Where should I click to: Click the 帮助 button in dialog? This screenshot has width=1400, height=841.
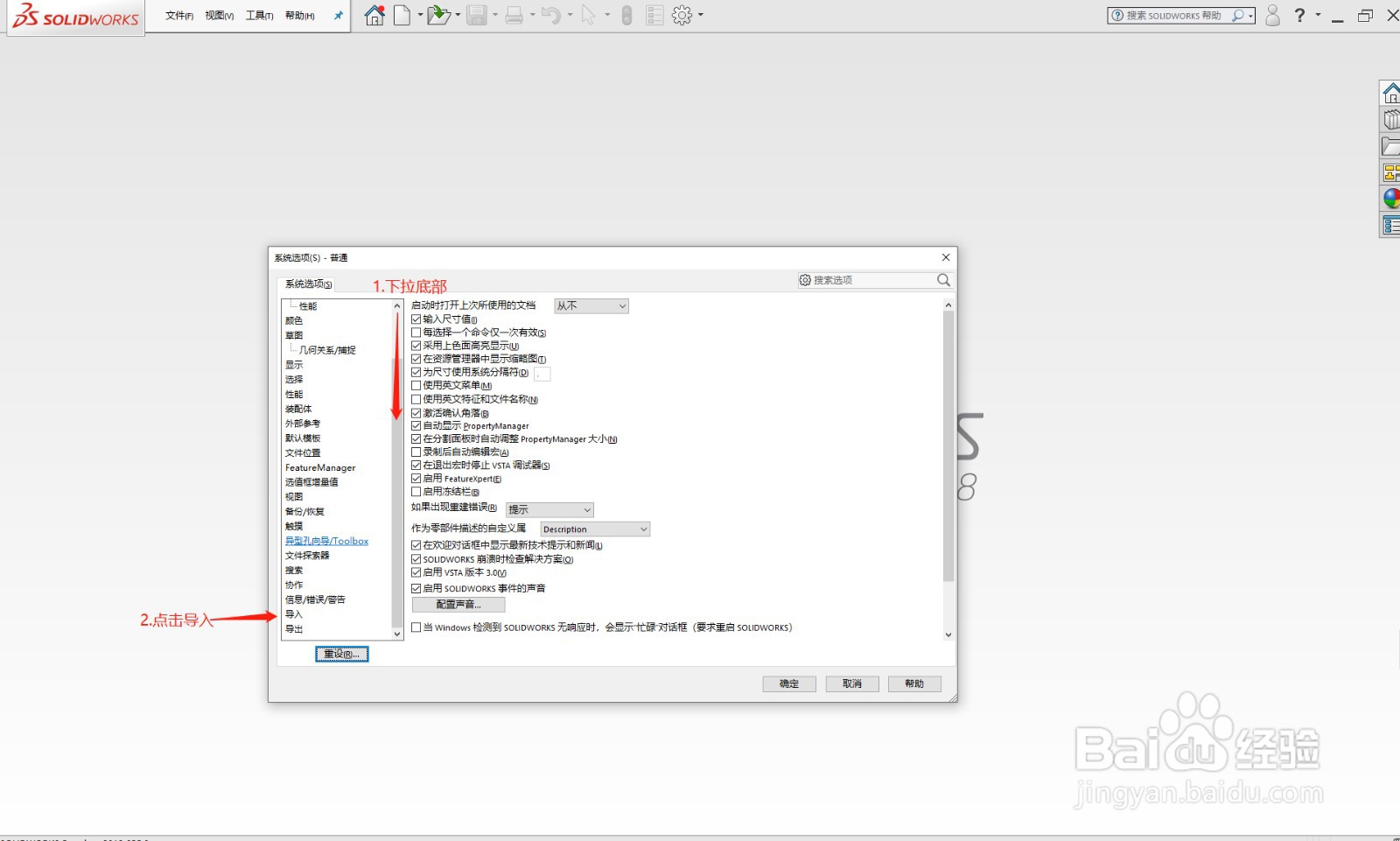914,683
